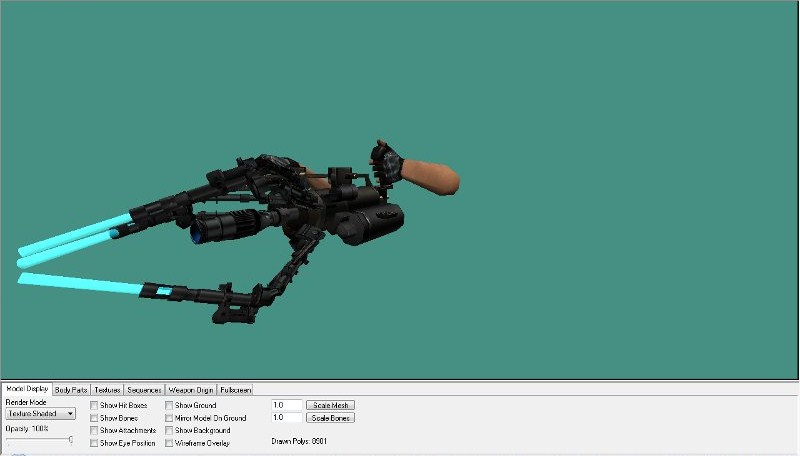Click the Opacity slider handle
The height and width of the screenshot is (456, 800).
point(70,439)
